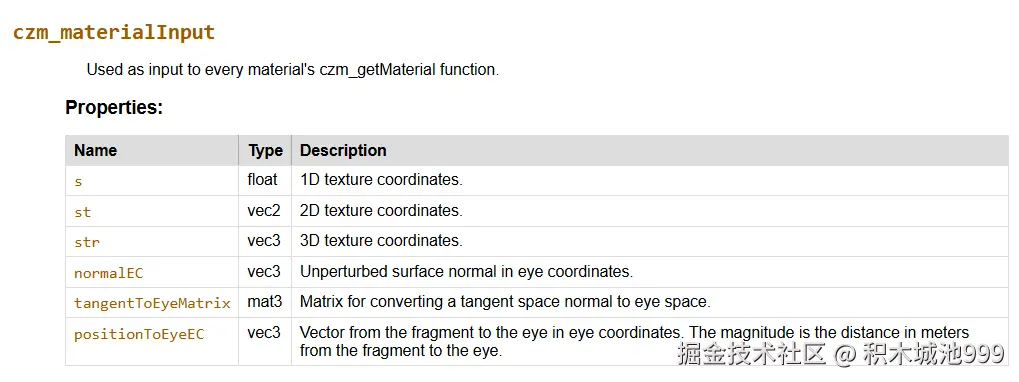The width and height of the screenshot is (1019, 382).
Task: Click the float type cell
Action: (x=263, y=179)
